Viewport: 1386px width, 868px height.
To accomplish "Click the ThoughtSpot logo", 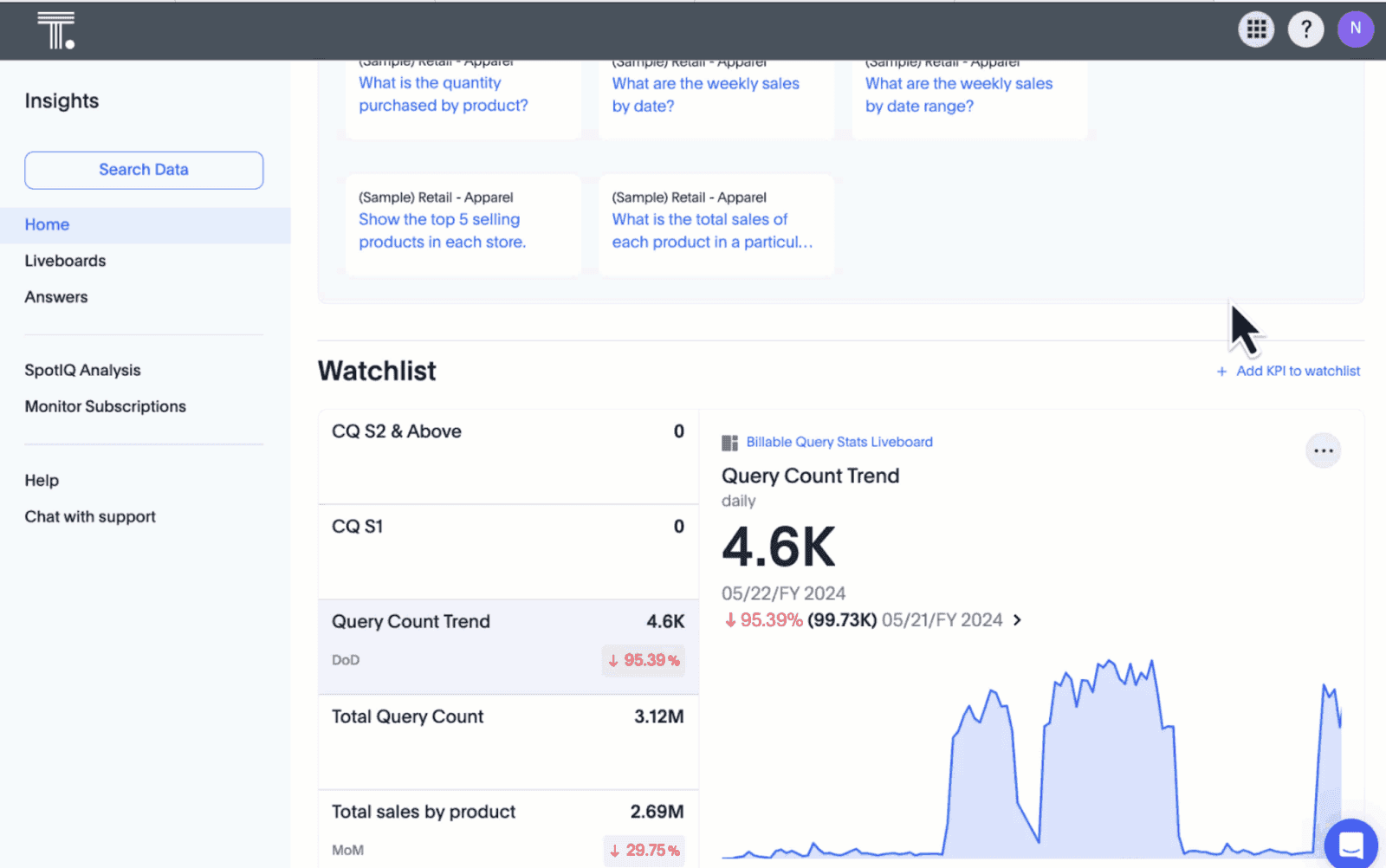I will 57,29.
